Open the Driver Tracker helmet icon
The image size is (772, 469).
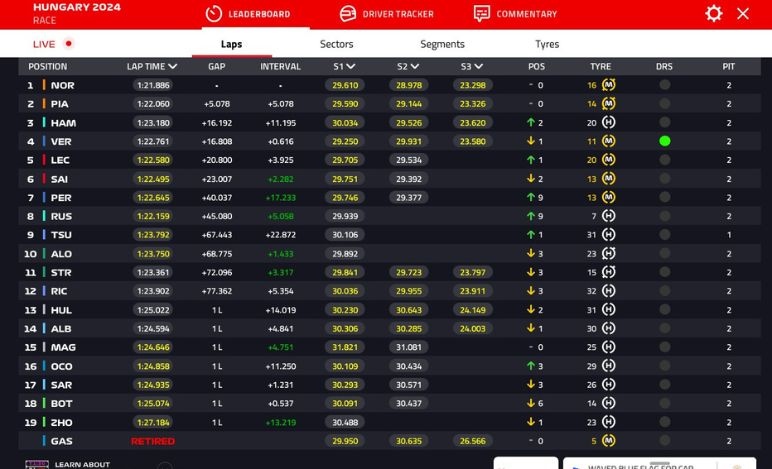pyautogui.click(x=348, y=14)
